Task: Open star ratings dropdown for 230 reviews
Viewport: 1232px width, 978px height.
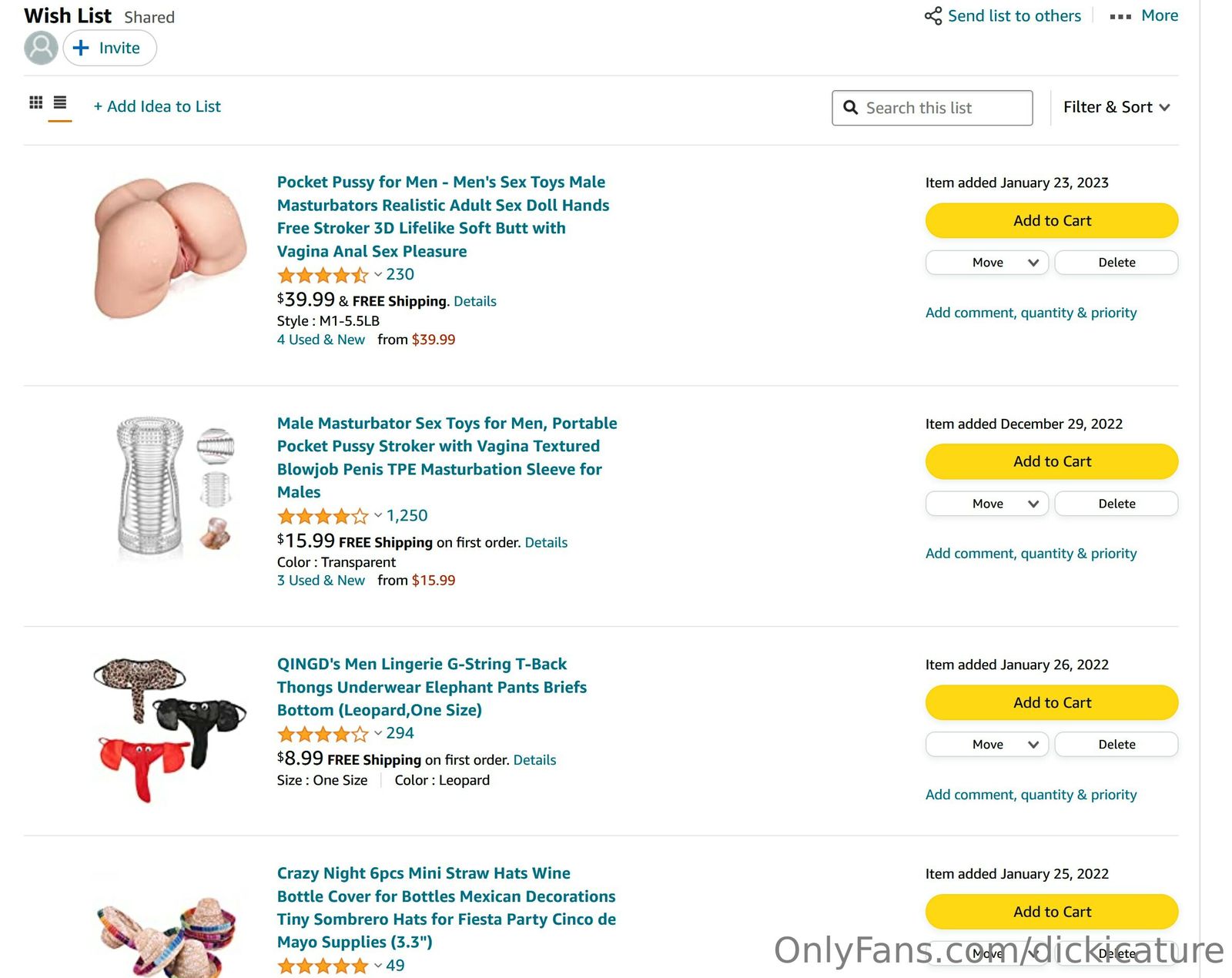Action: click(378, 275)
